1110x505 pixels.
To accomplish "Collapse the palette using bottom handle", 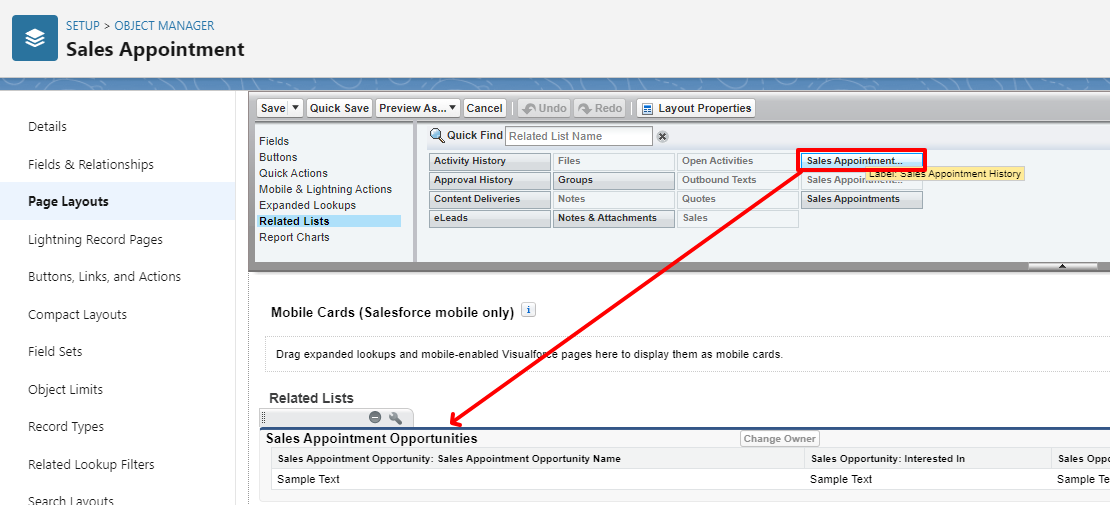I will tap(1061, 266).
